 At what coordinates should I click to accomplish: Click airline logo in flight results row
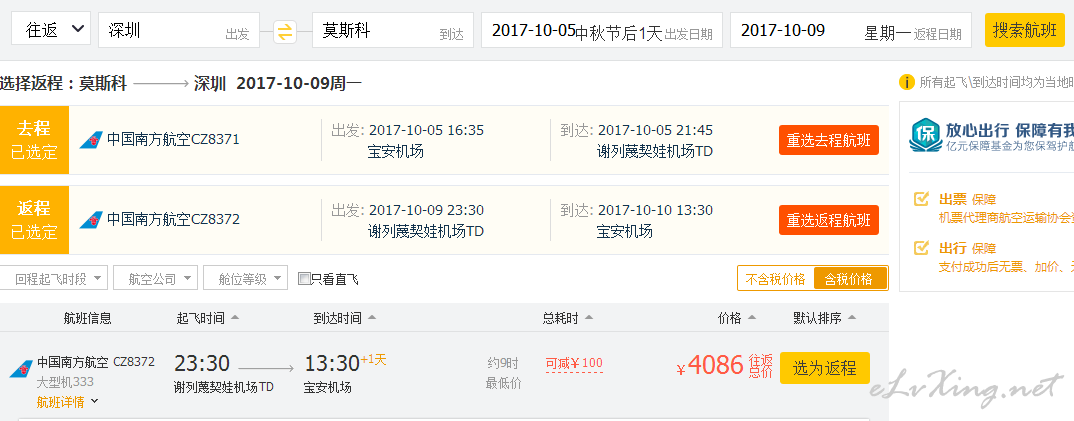[21, 370]
